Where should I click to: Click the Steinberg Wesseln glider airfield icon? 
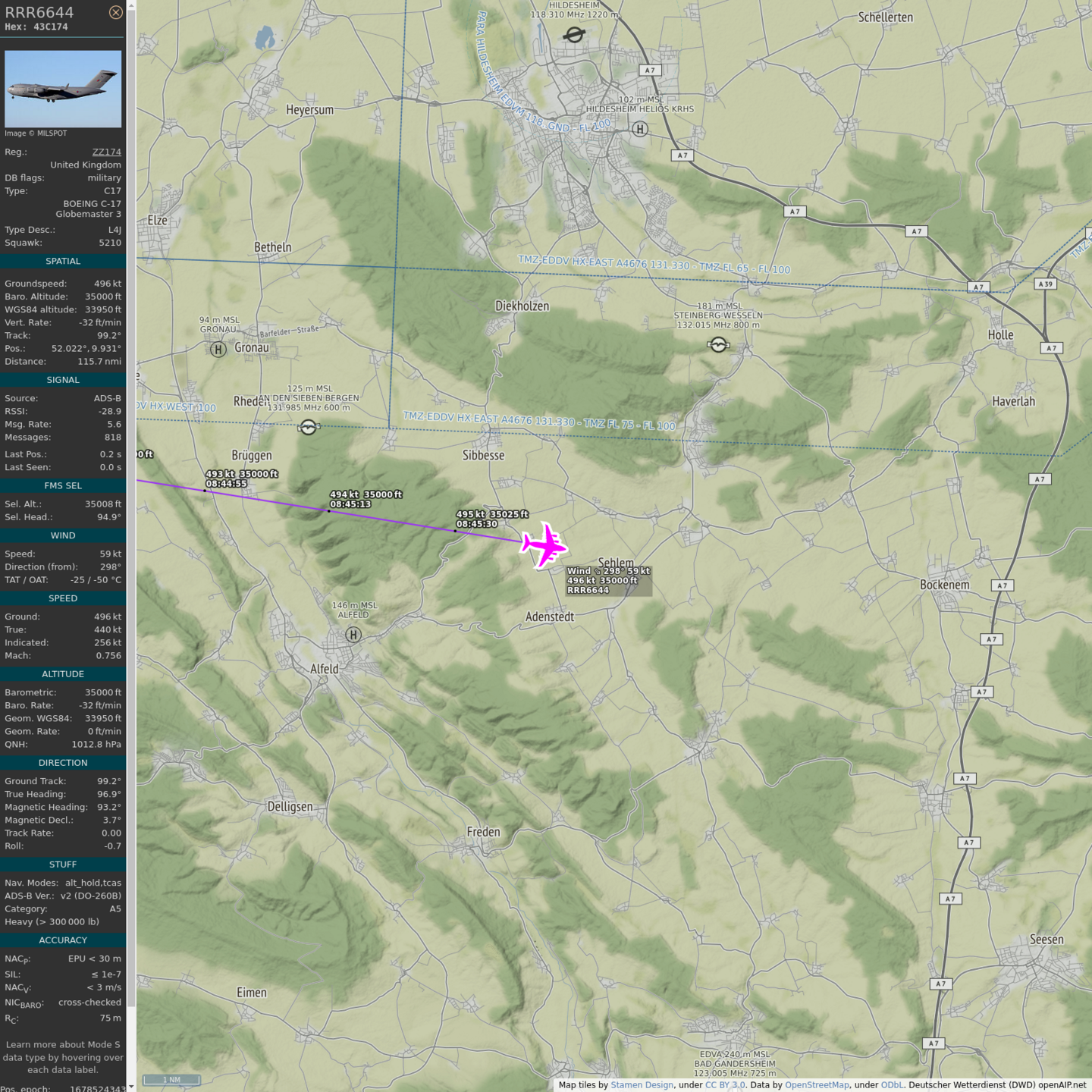pos(718,345)
